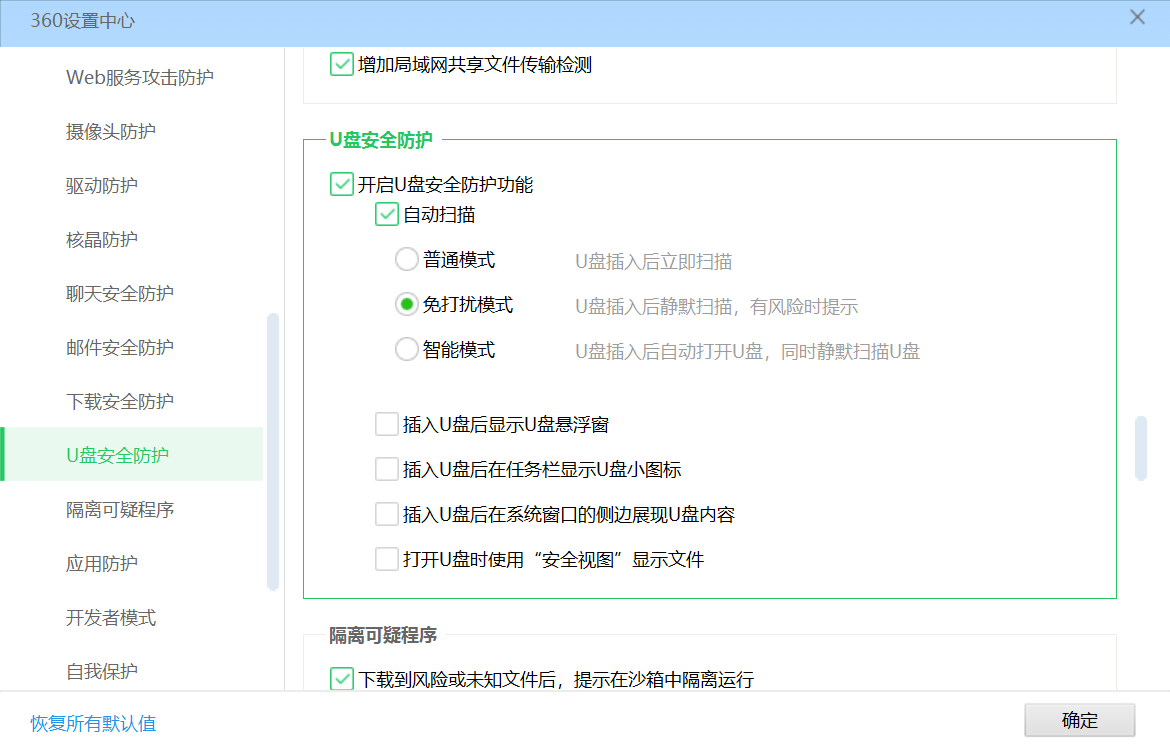Select the highlighted U盘安全防护 sidebar item
The width and height of the screenshot is (1170, 750).
point(133,454)
